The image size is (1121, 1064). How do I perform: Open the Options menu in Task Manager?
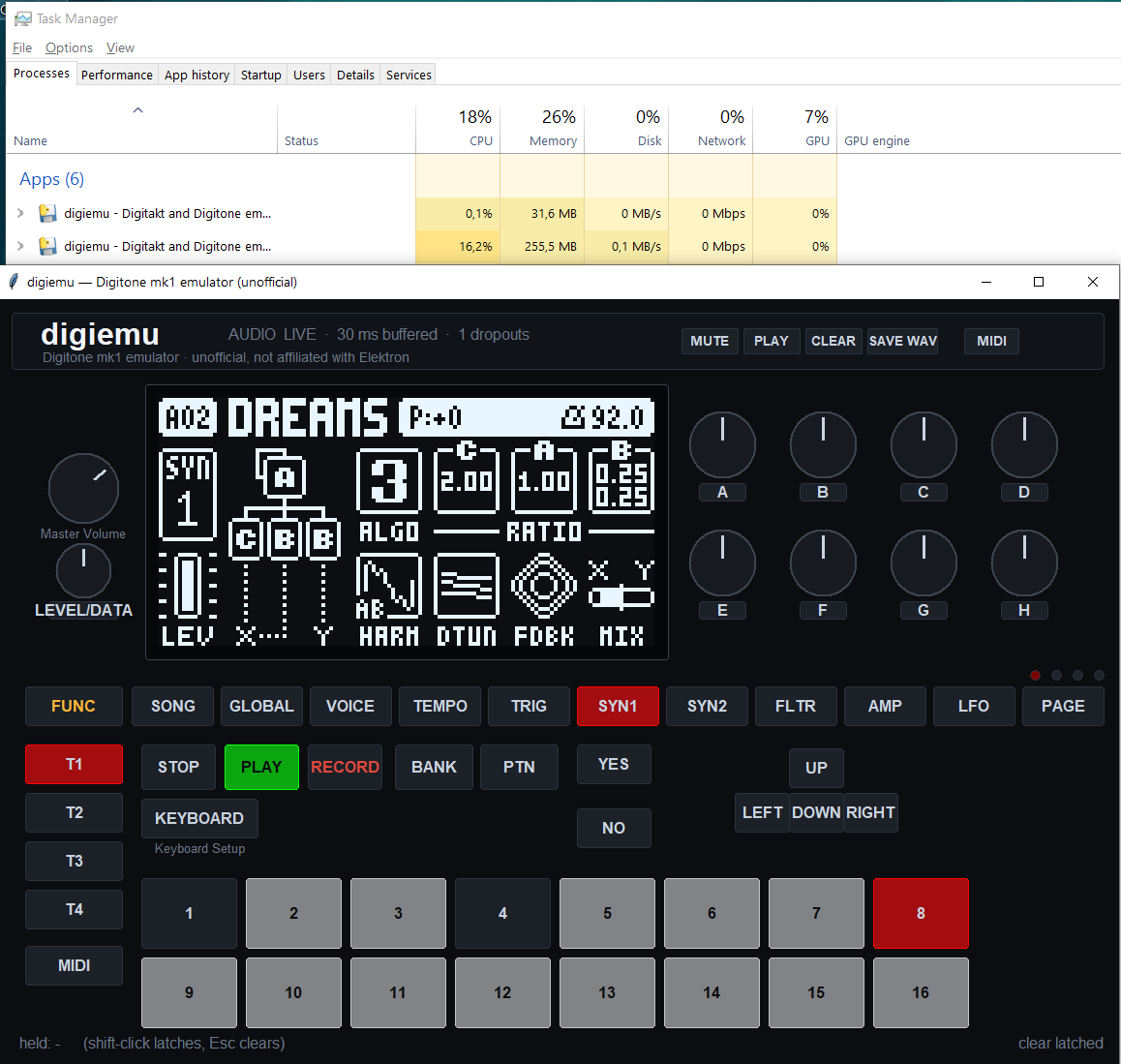tap(69, 47)
